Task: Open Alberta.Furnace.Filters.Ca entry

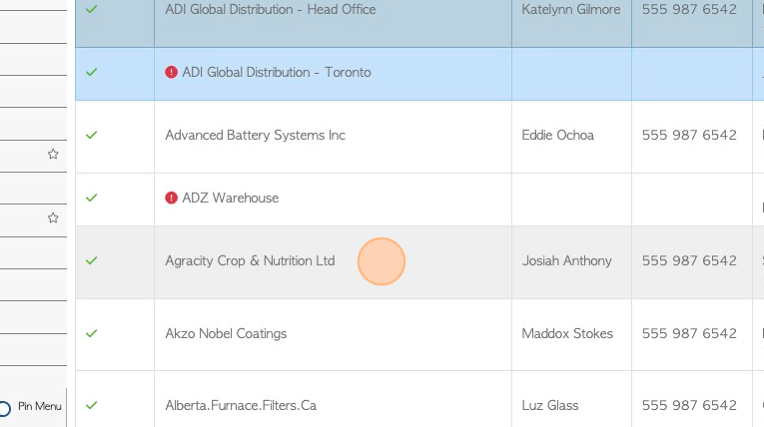Action: [x=241, y=405]
